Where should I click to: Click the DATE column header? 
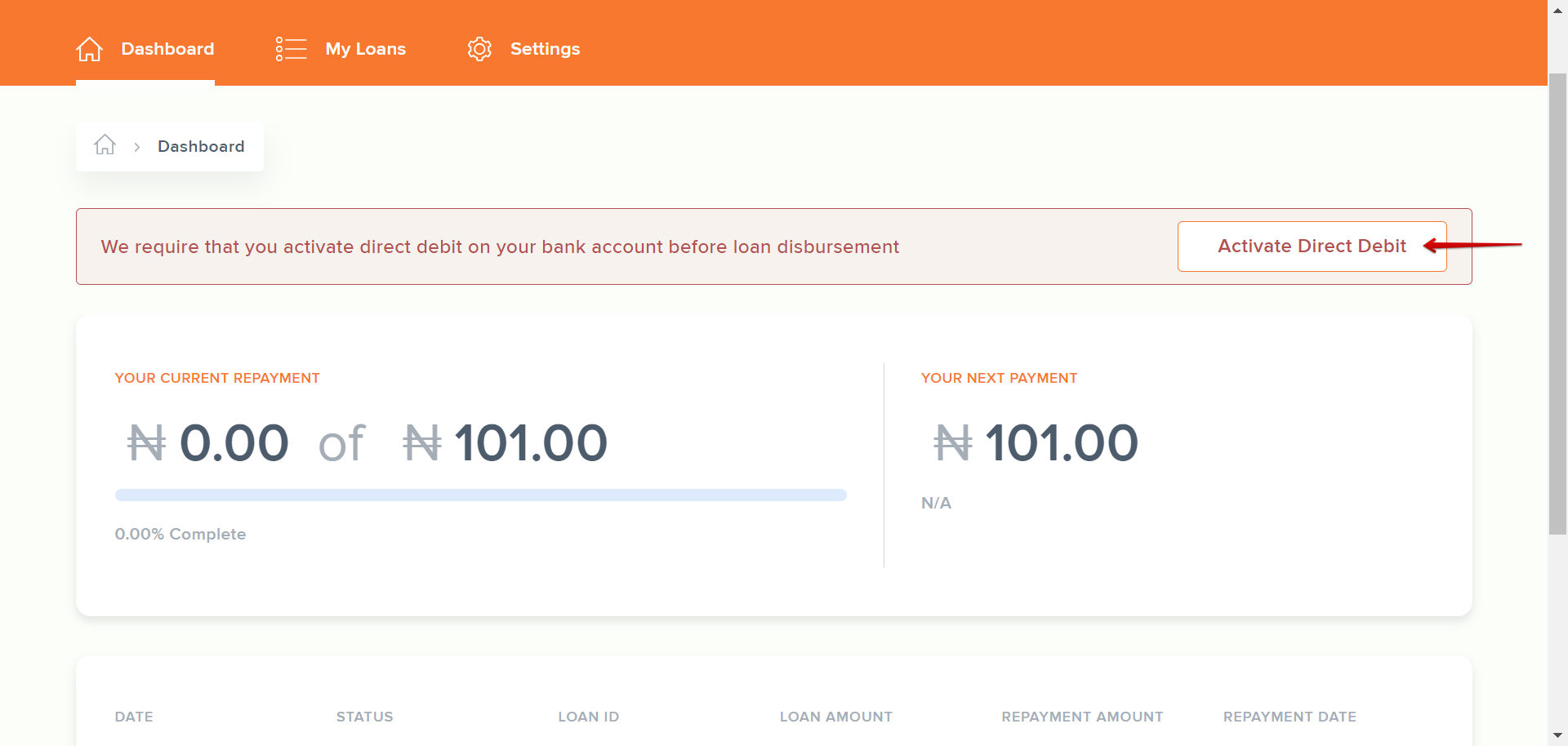click(x=134, y=717)
